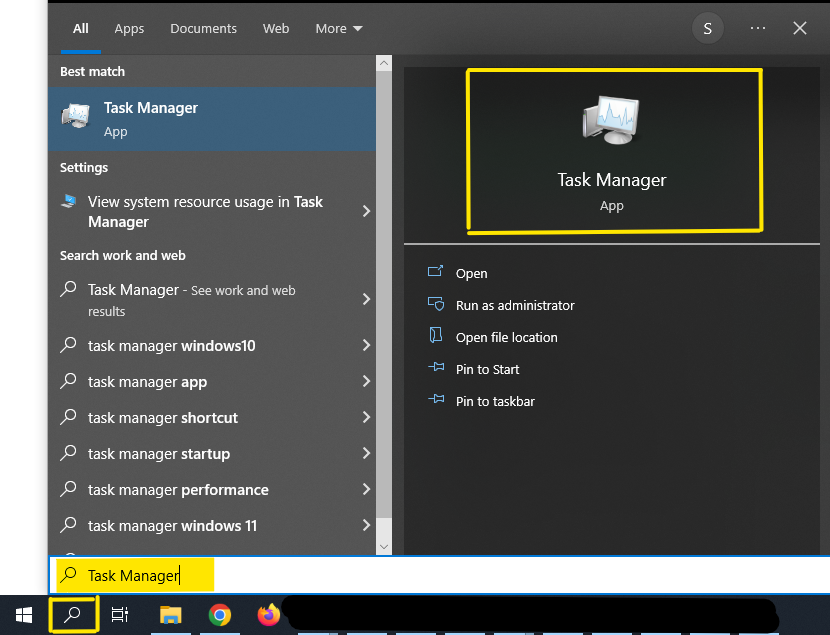Select Pin to taskbar

click(495, 402)
